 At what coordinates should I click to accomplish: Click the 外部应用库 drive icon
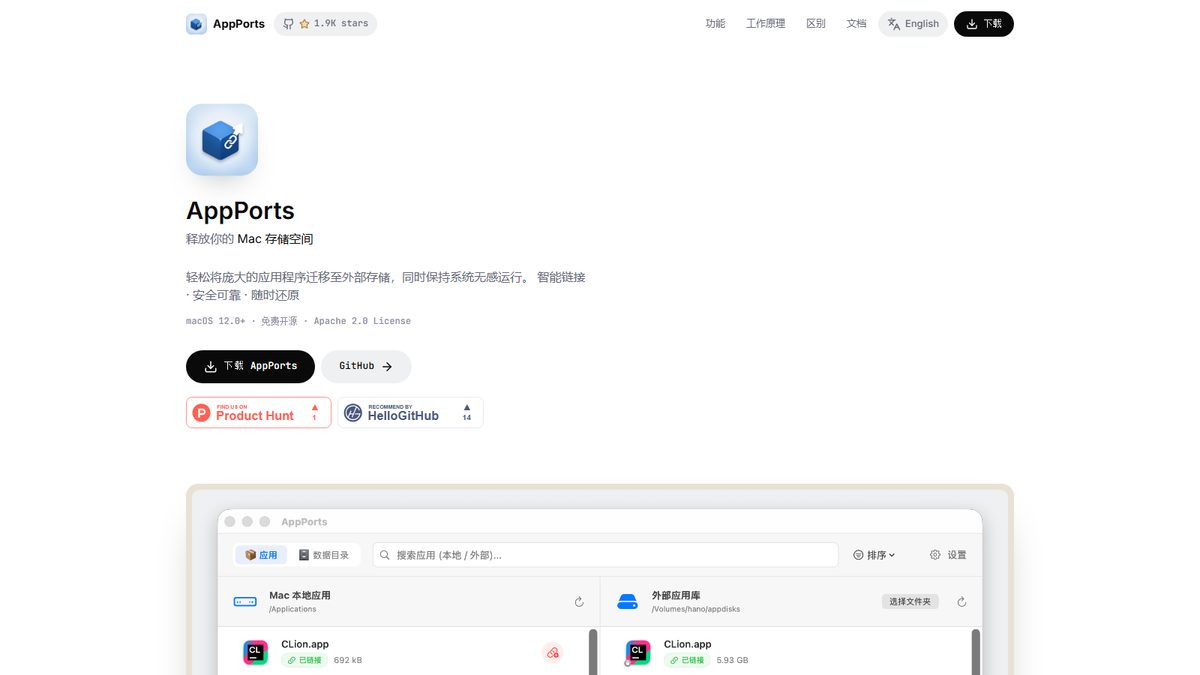pyautogui.click(x=627, y=602)
